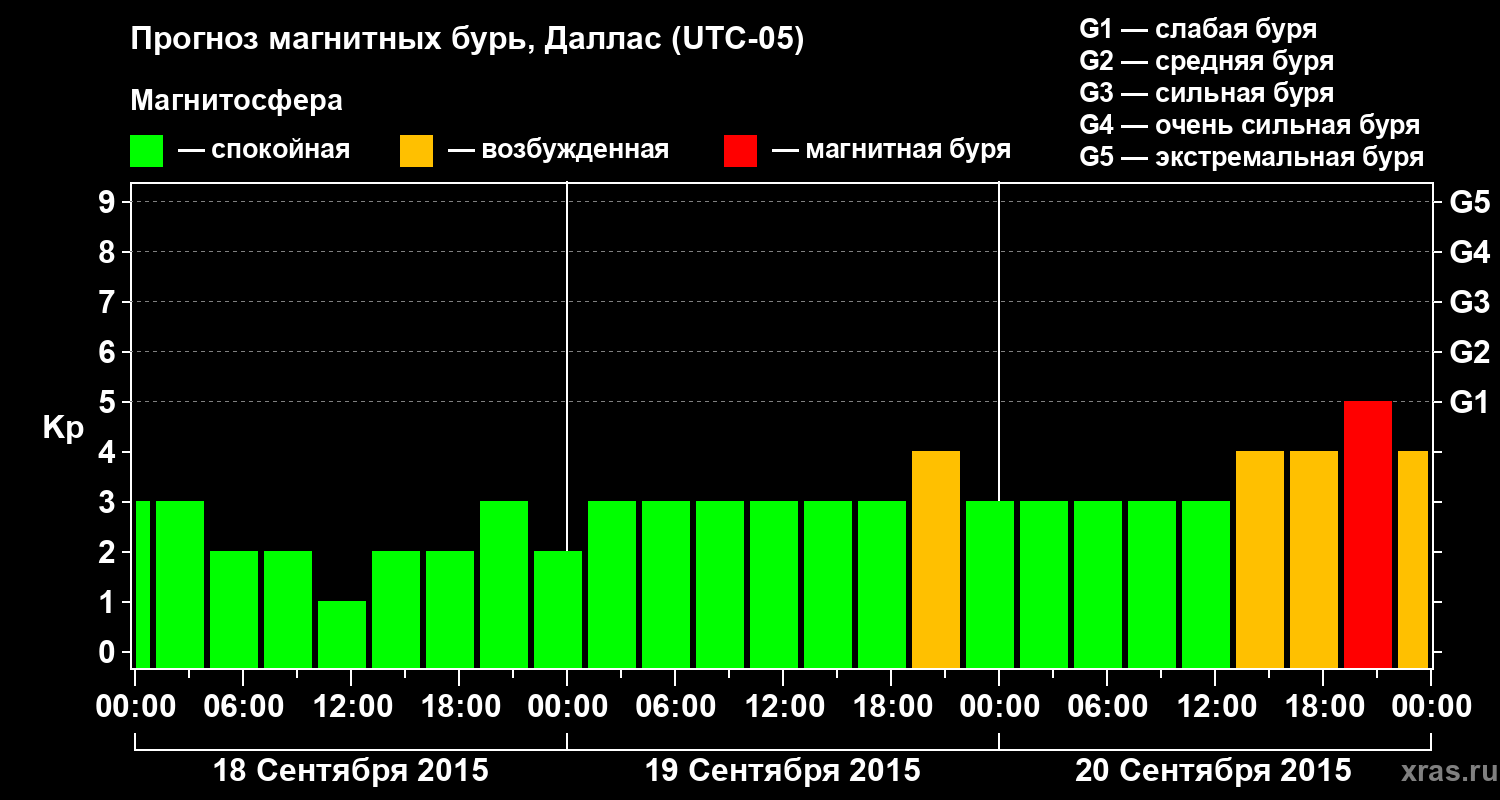The image size is (1500, 800).
Task: Click the right-axis 'G4' level label
Action: click(1470, 252)
